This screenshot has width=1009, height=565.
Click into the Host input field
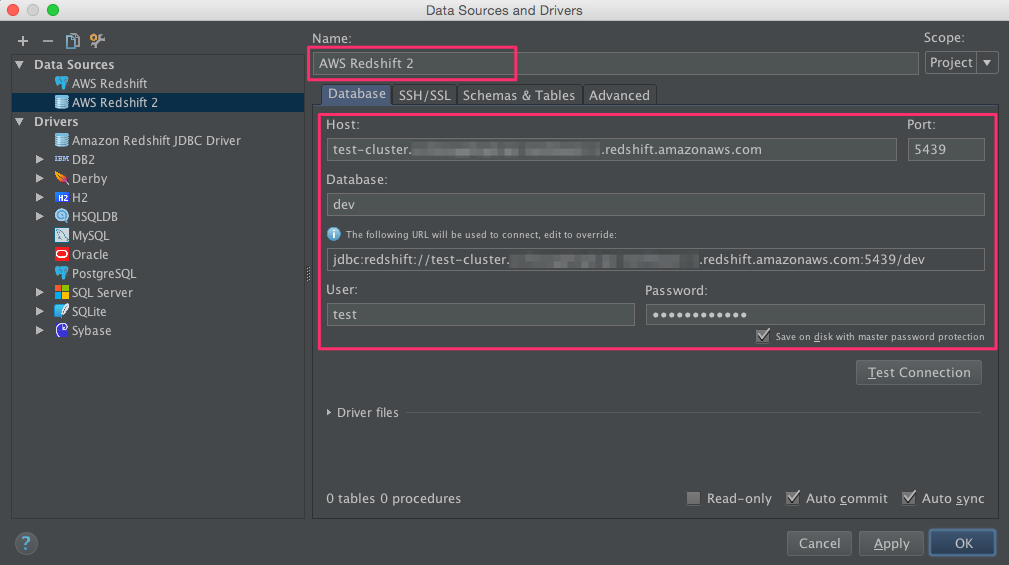(x=611, y=149)
